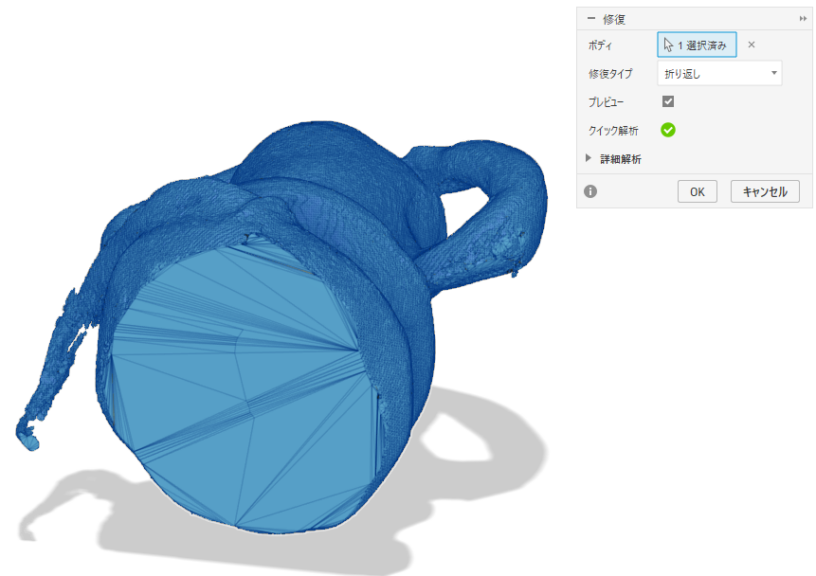Click the green クイック解析 checkmark icon

[668, 130]
